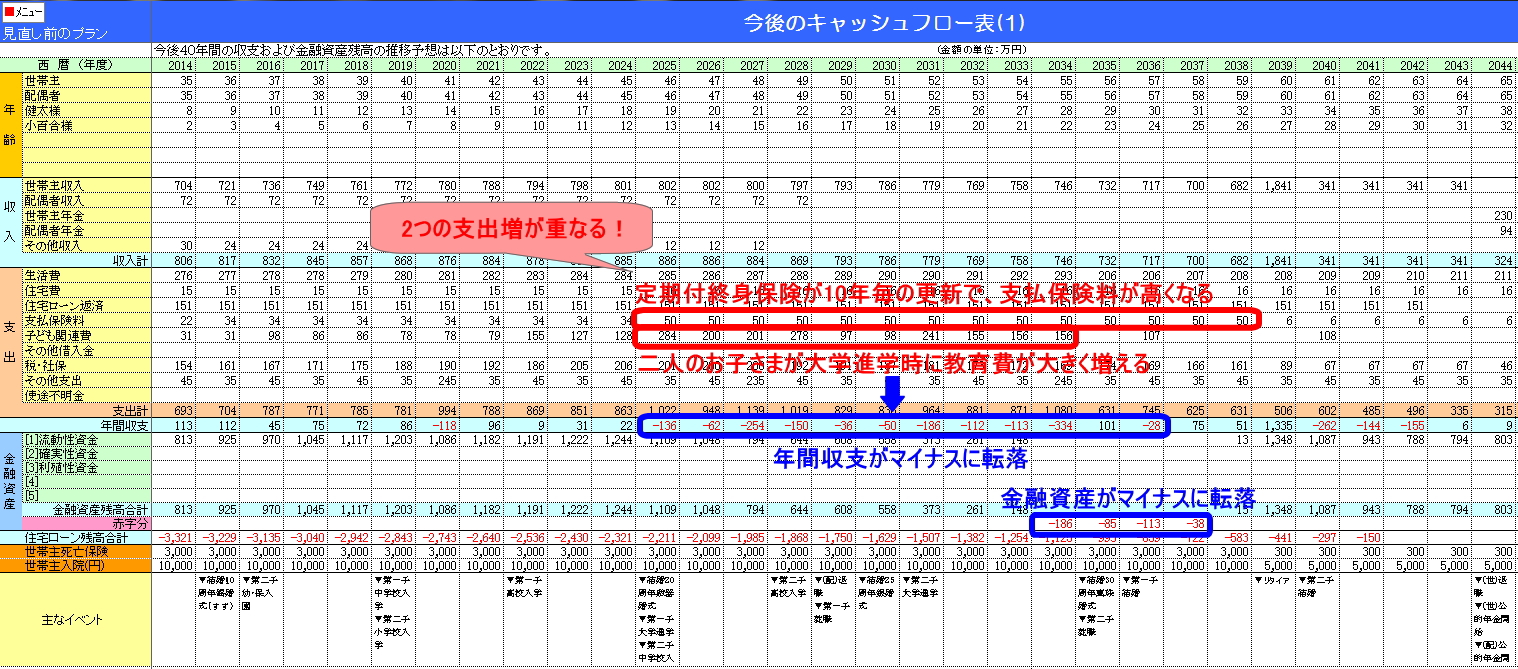The width and height of the screenshot is (1518, 669).
Task: Click the メニュー button
Action: [23, 13]
